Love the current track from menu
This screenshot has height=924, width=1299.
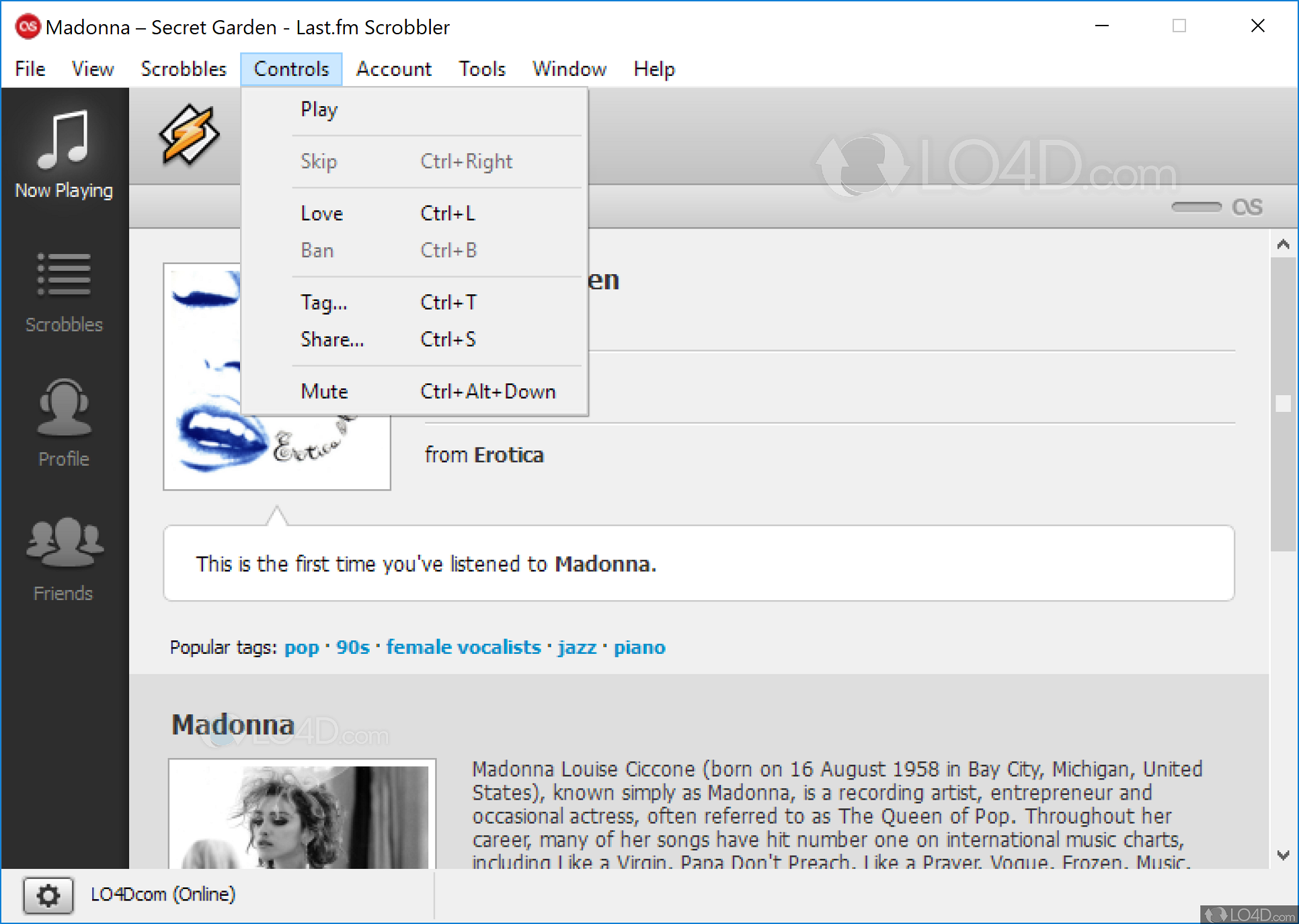click(321, 214)
